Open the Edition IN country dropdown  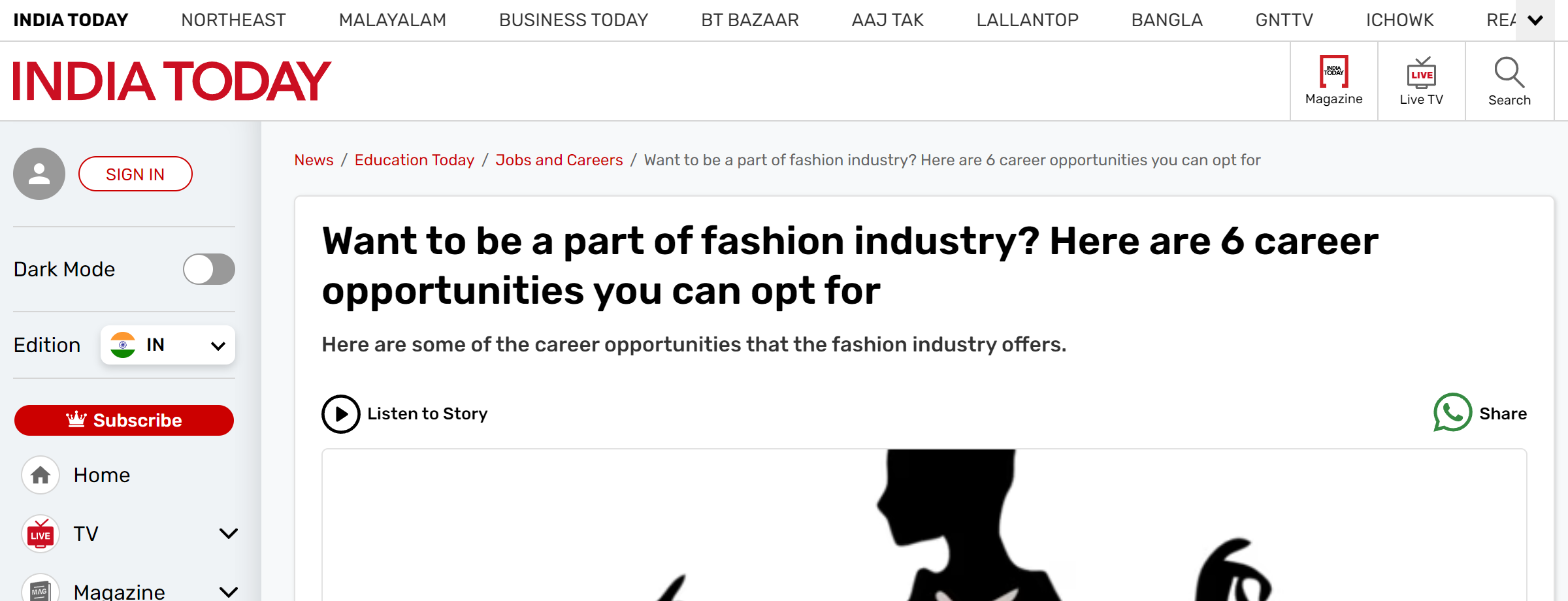168,345
